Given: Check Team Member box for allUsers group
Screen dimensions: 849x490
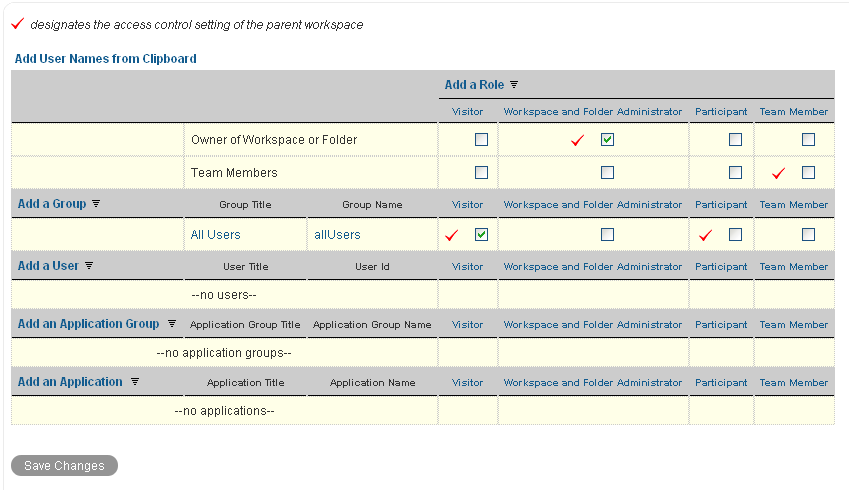Looking at the screenshot, I should [x=808, y=235].
